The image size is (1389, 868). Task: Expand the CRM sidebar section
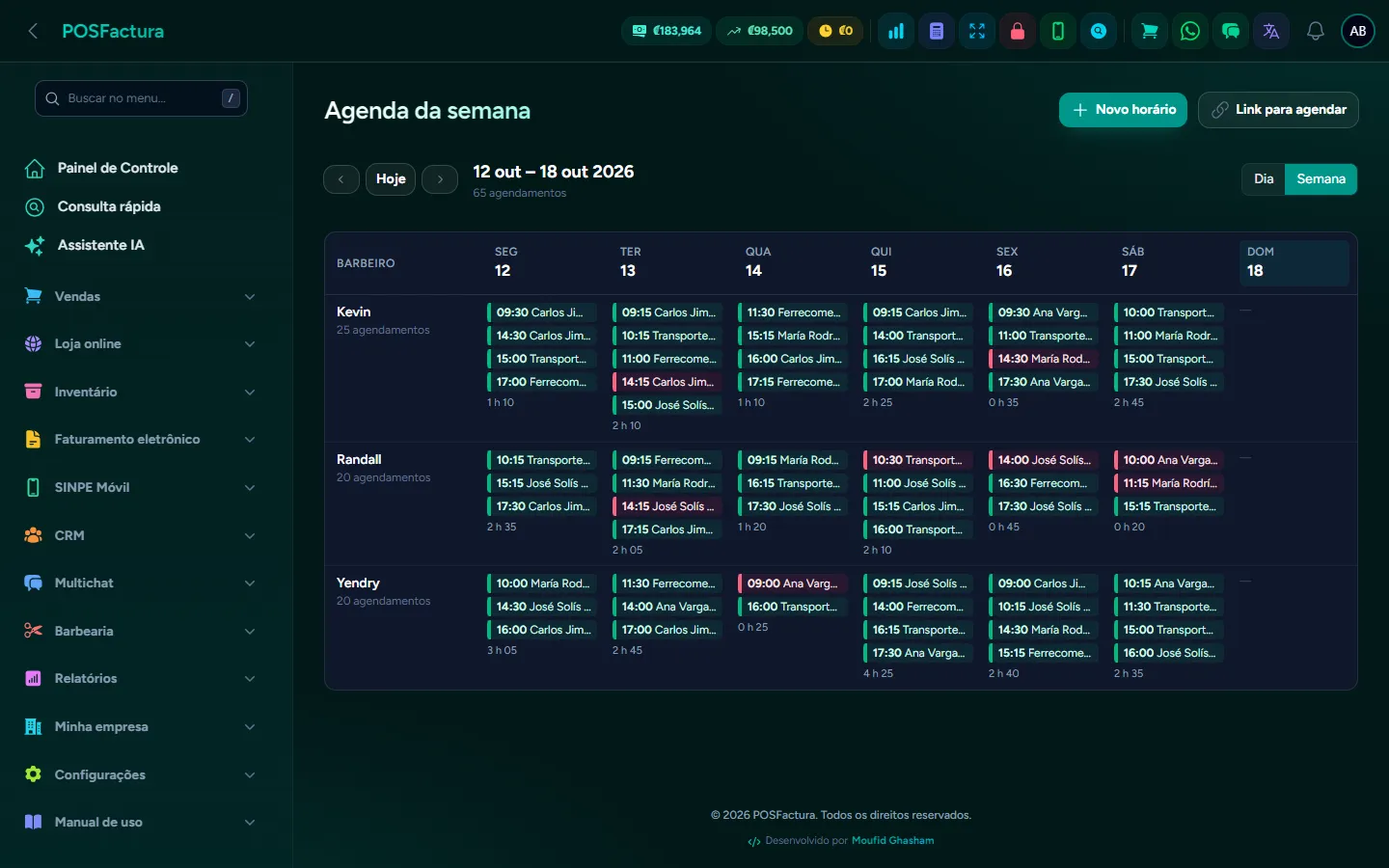141,535
